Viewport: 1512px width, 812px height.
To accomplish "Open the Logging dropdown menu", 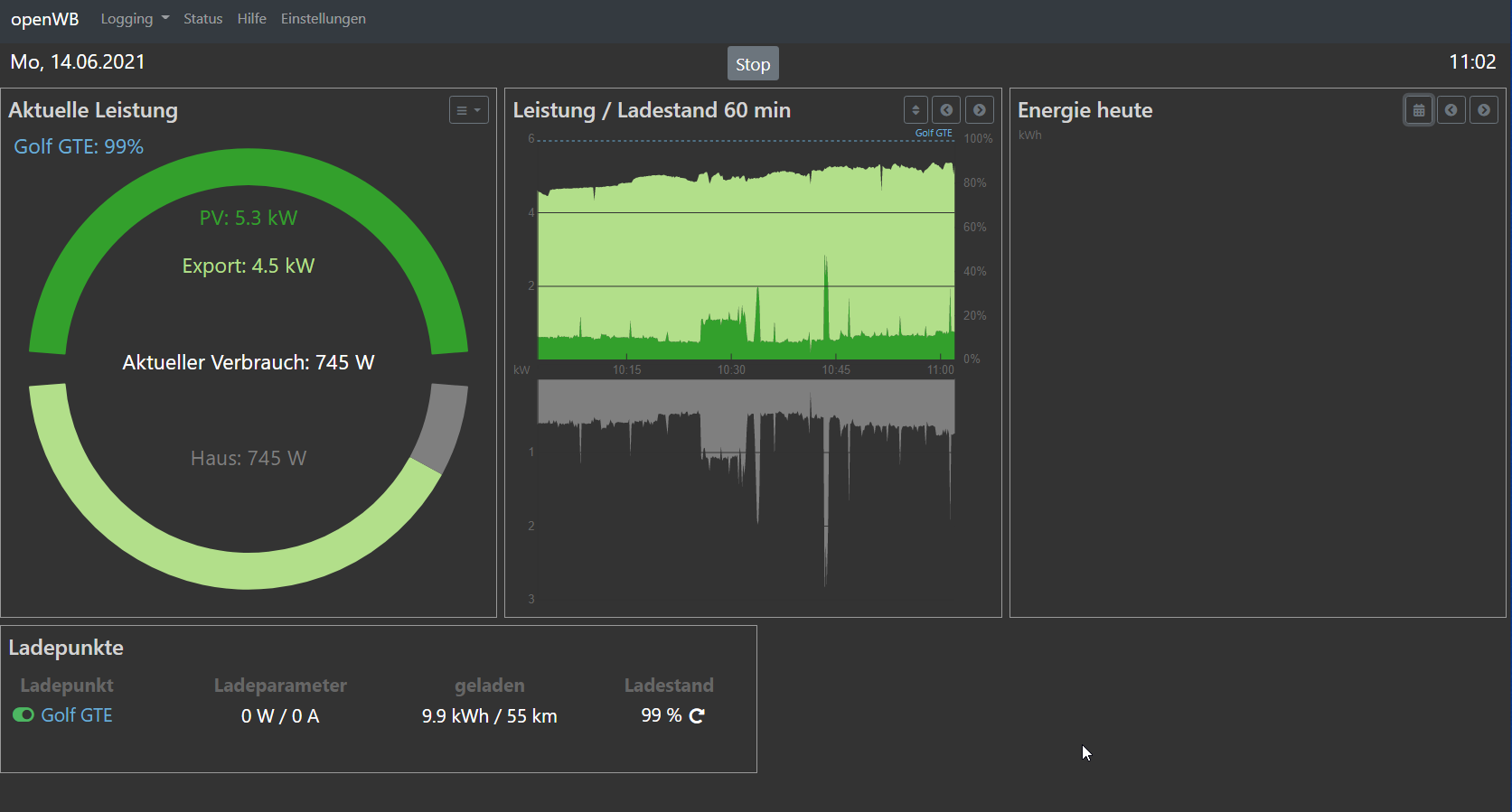I will click(135, 19).
